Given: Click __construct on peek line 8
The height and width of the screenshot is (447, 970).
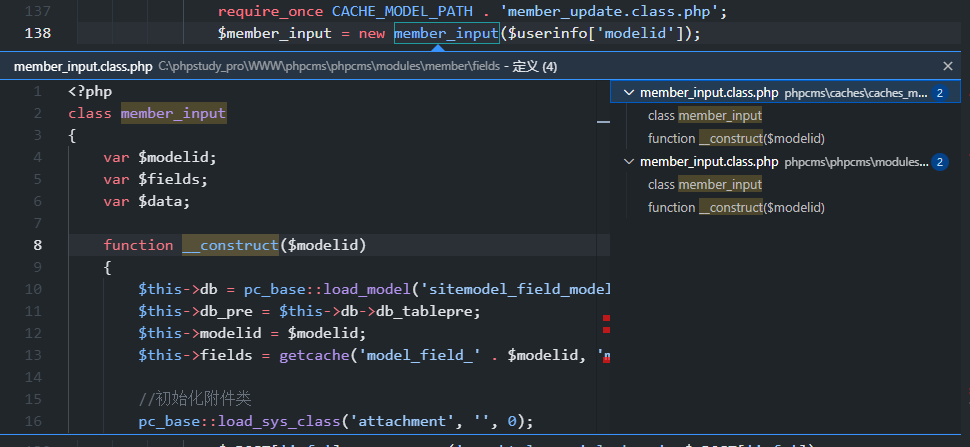Looking at the screenshot, I should click(230, 245).
